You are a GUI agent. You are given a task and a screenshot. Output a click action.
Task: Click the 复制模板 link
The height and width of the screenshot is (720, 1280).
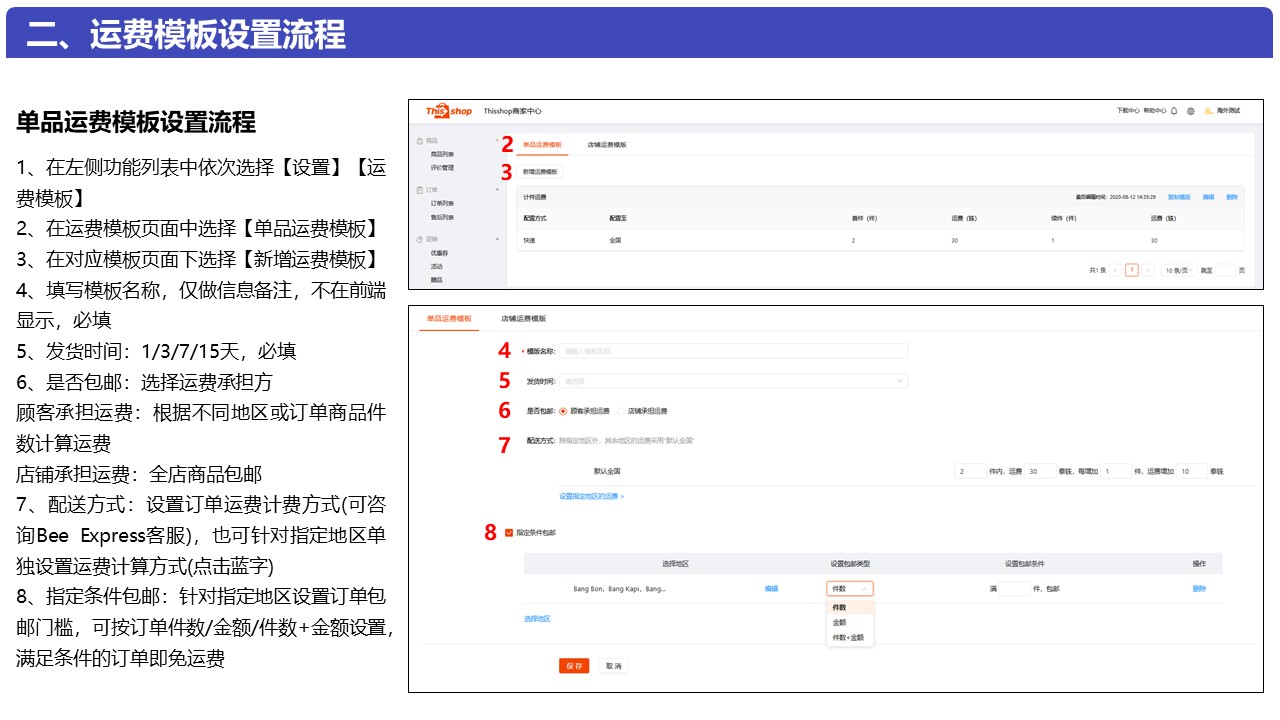click(1180, 197)
